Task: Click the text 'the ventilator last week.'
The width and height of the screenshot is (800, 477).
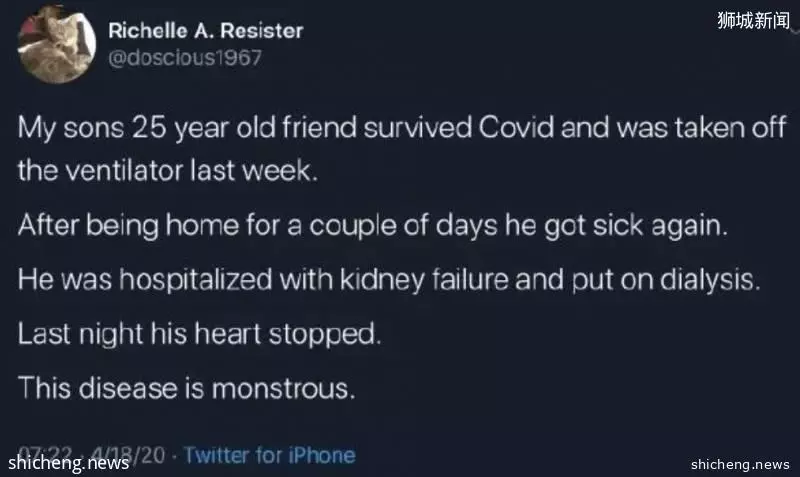Action: click(168, 170)
